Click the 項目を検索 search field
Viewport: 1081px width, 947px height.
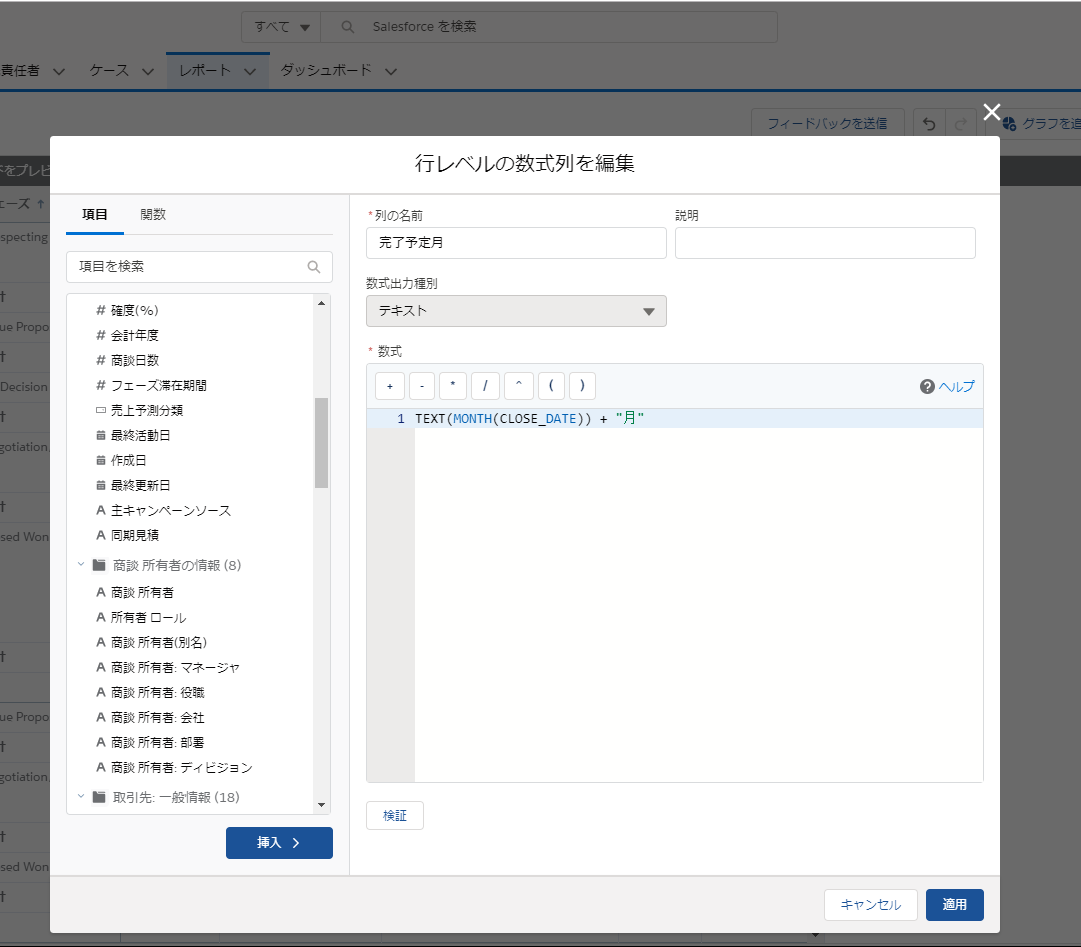point(199,267)
